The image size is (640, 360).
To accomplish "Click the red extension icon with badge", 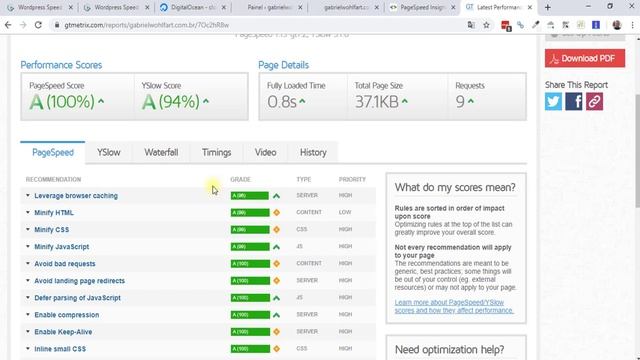I will [x=506, y=25].
